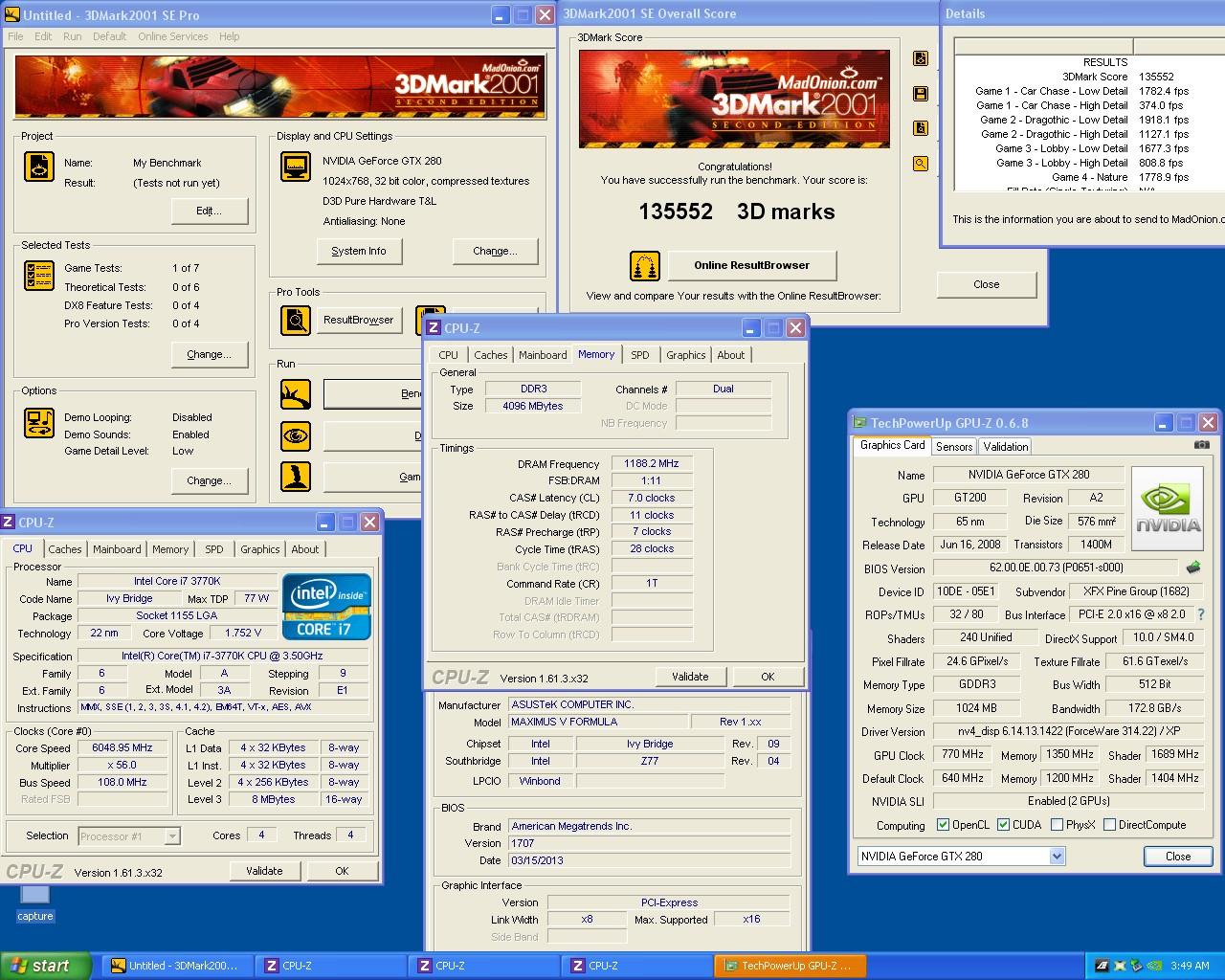The height and width of the screenshot is (980, 1225).
Task: Open the capture icon on the desktop
Action: pos(35,902)
